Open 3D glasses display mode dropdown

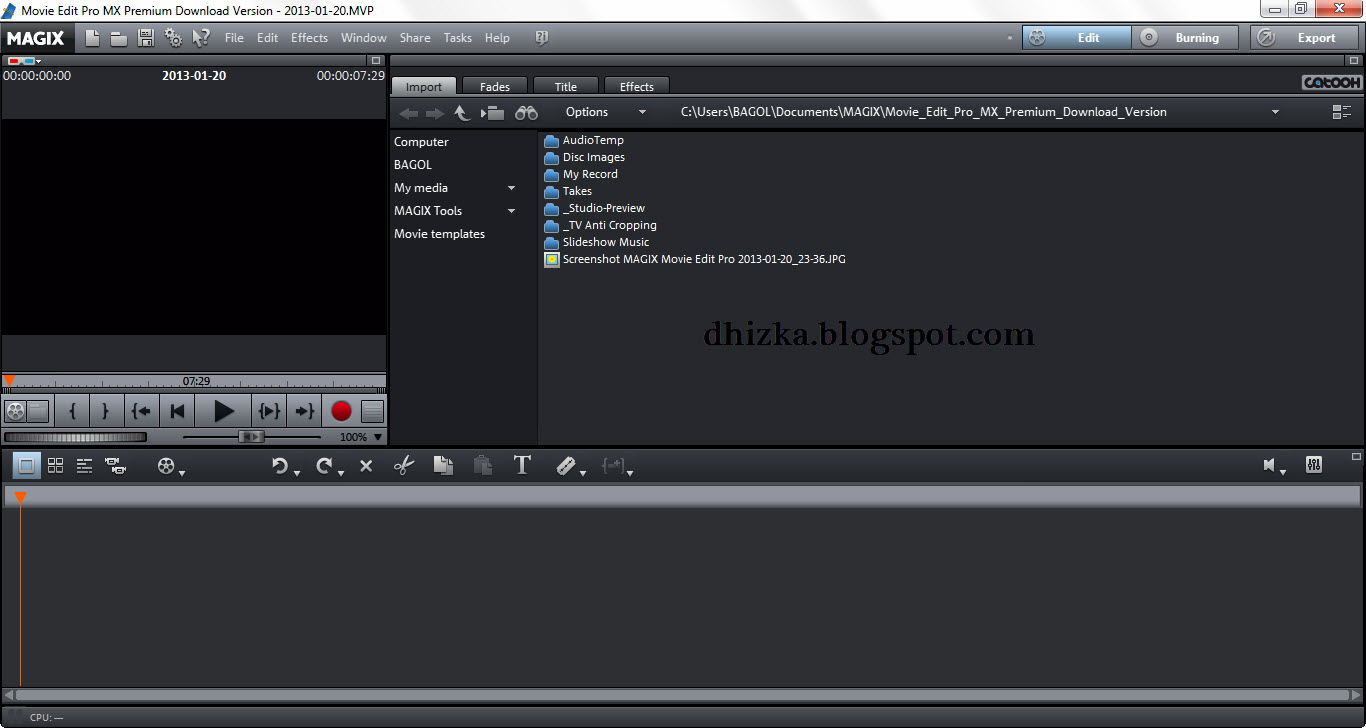38,61
